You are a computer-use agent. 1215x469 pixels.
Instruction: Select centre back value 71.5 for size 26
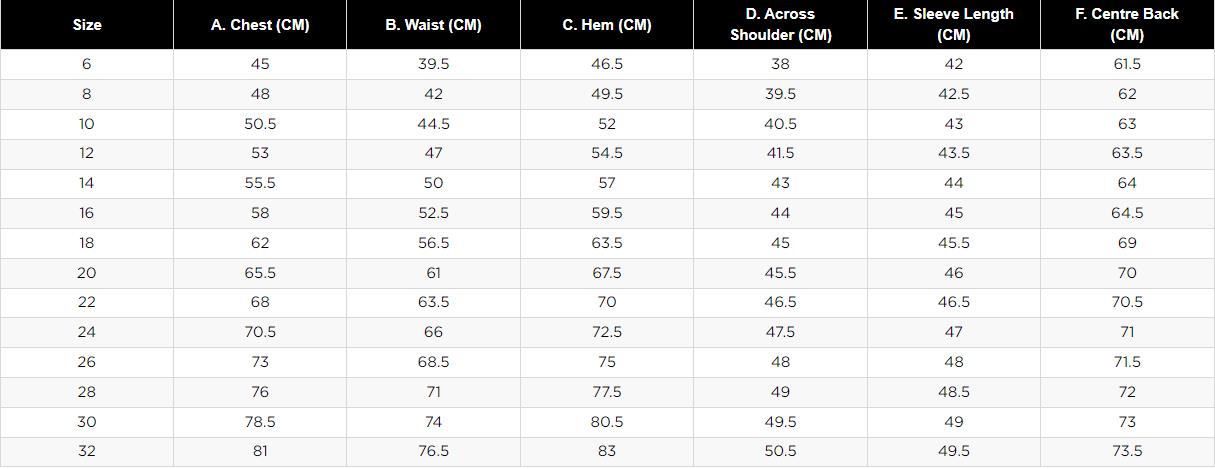[x=1127, y=362]
